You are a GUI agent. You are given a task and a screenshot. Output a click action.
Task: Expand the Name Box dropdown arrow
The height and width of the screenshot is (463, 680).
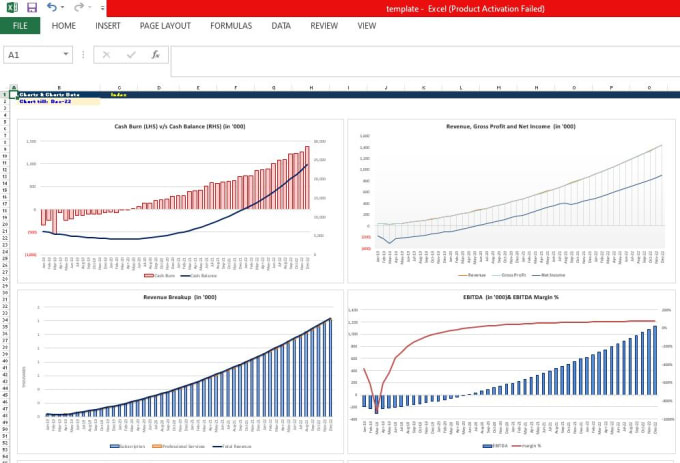click(66, 54)
